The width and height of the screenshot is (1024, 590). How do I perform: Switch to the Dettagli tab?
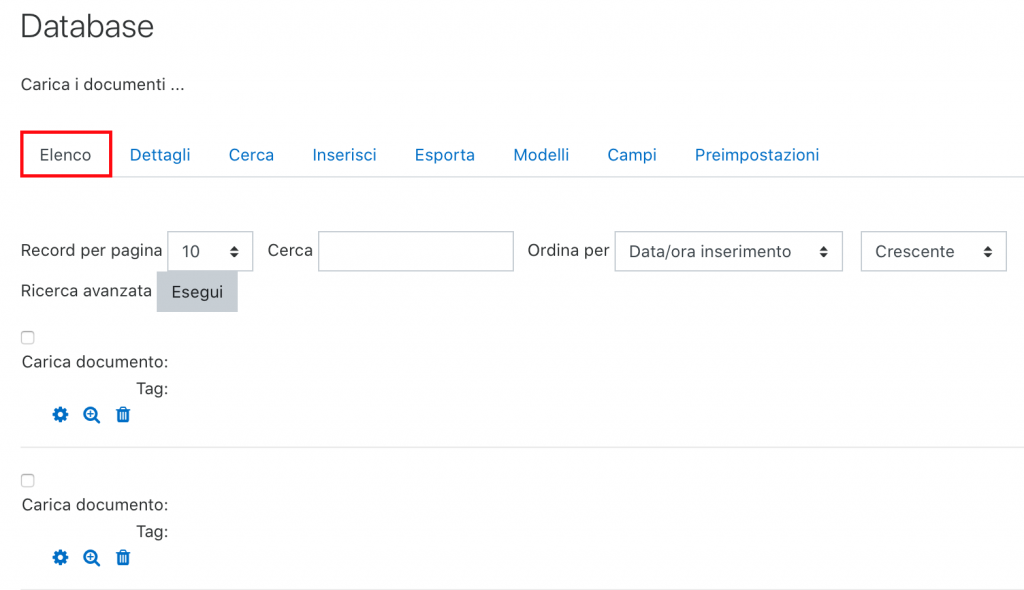click(x=160, y=155)
